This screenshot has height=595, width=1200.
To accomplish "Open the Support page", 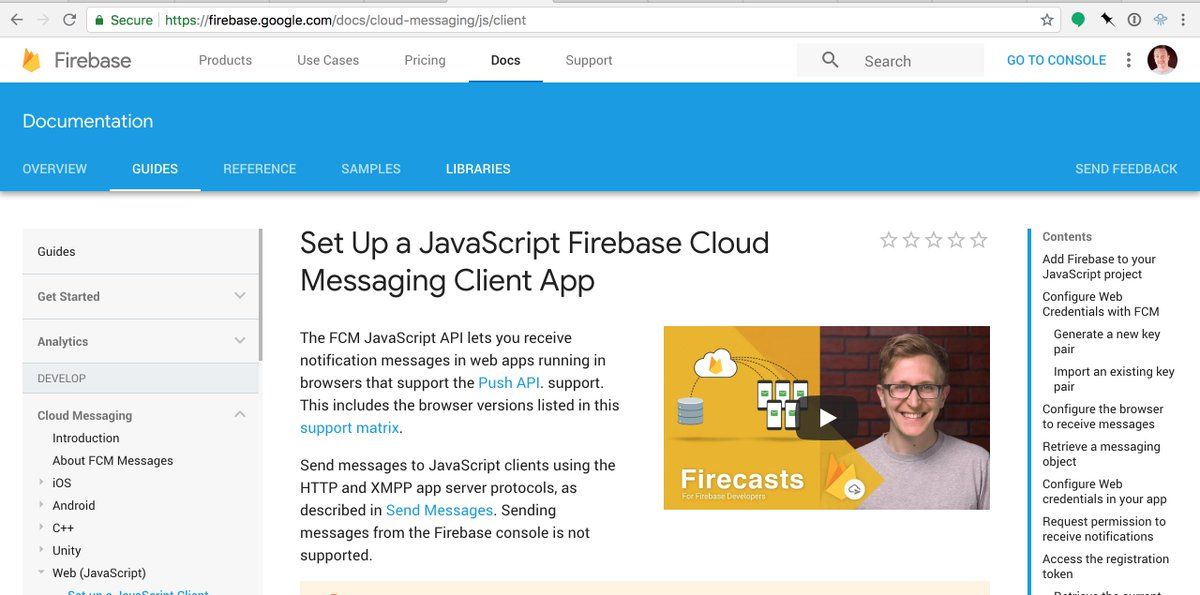I will (x=589, y=60).
